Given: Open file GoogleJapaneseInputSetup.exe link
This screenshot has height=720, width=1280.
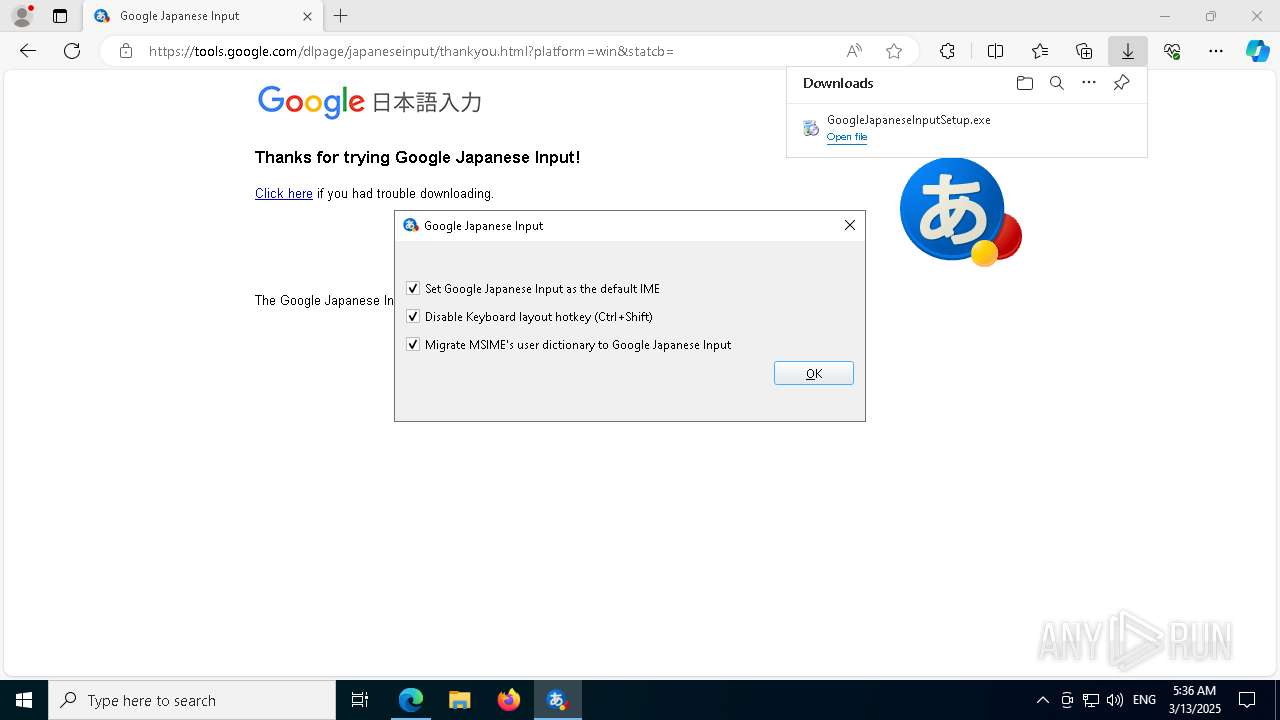Looking at the screenshot, I should click(x=847, y=137).
